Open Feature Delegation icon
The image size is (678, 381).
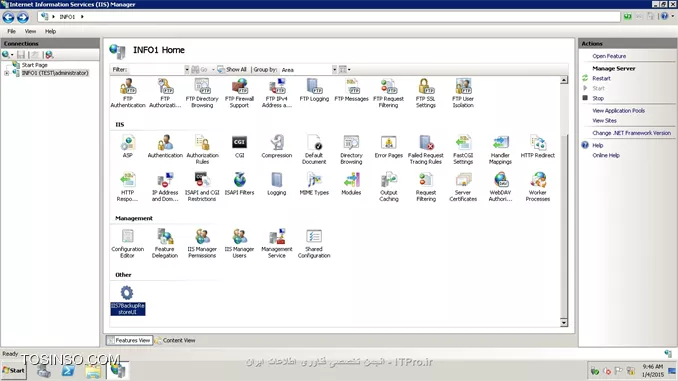tap(165, 243)
